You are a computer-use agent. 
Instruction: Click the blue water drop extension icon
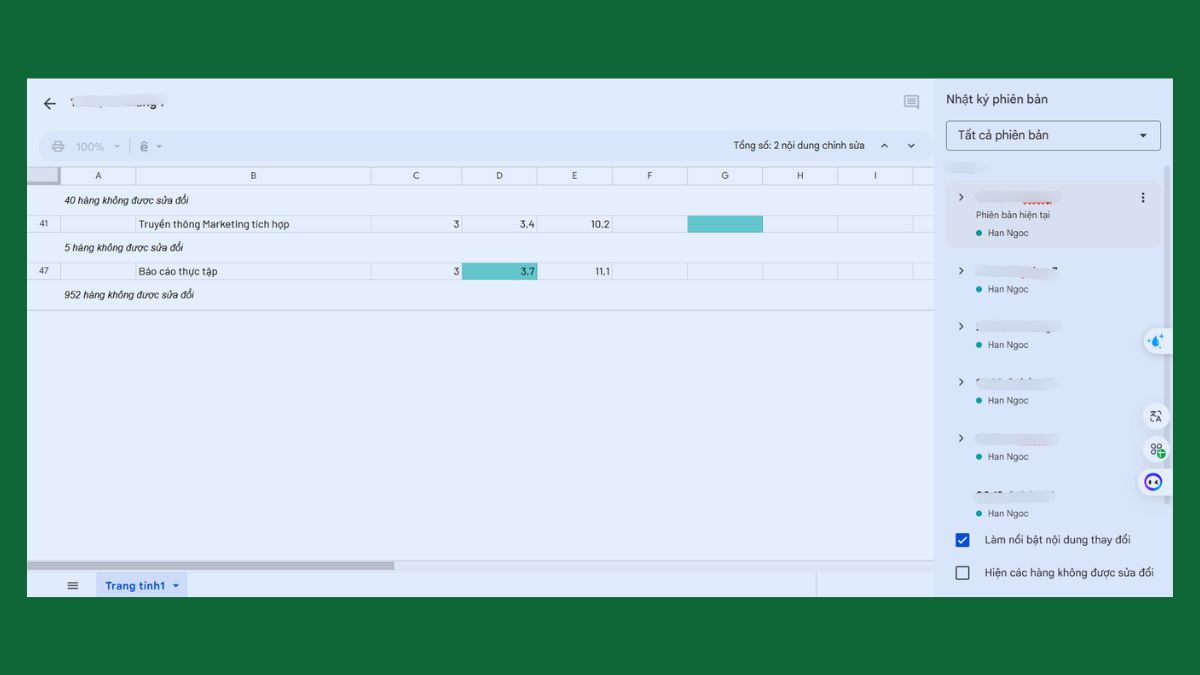pos(1155,341)
